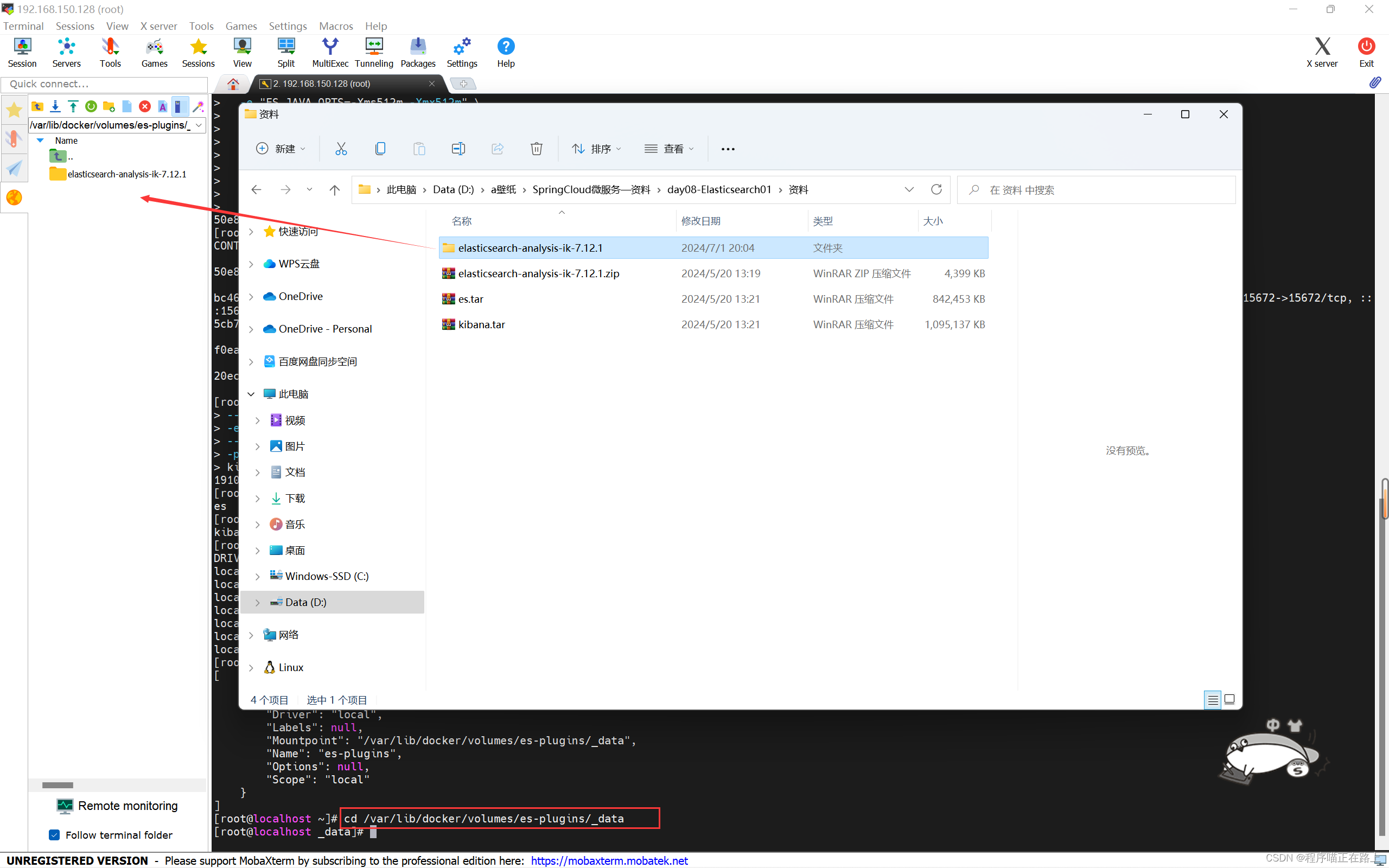Click the SFTP upload file icon
1389x868 pixels.
[73, 106]
